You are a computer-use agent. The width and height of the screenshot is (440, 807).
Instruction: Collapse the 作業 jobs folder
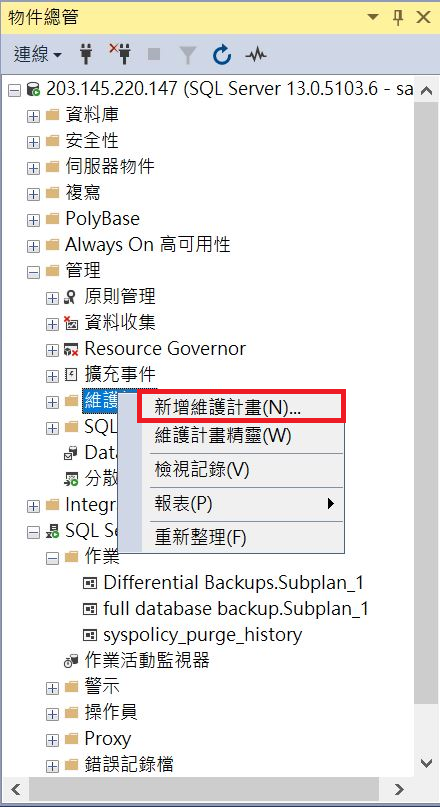pyautogui.click(x=52, y=558)
